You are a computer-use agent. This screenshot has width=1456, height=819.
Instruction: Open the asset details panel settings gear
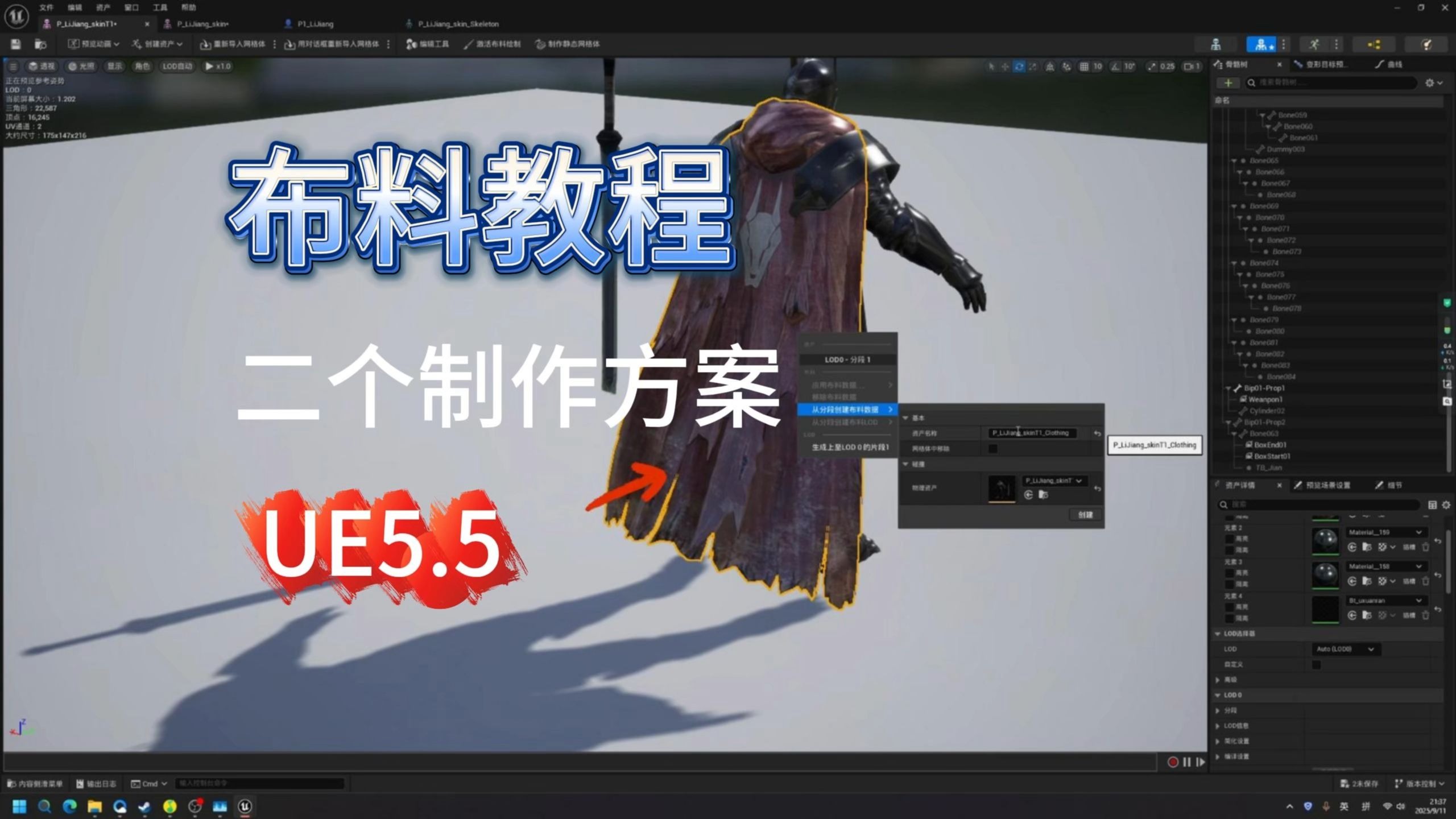tap(1446, 504)
